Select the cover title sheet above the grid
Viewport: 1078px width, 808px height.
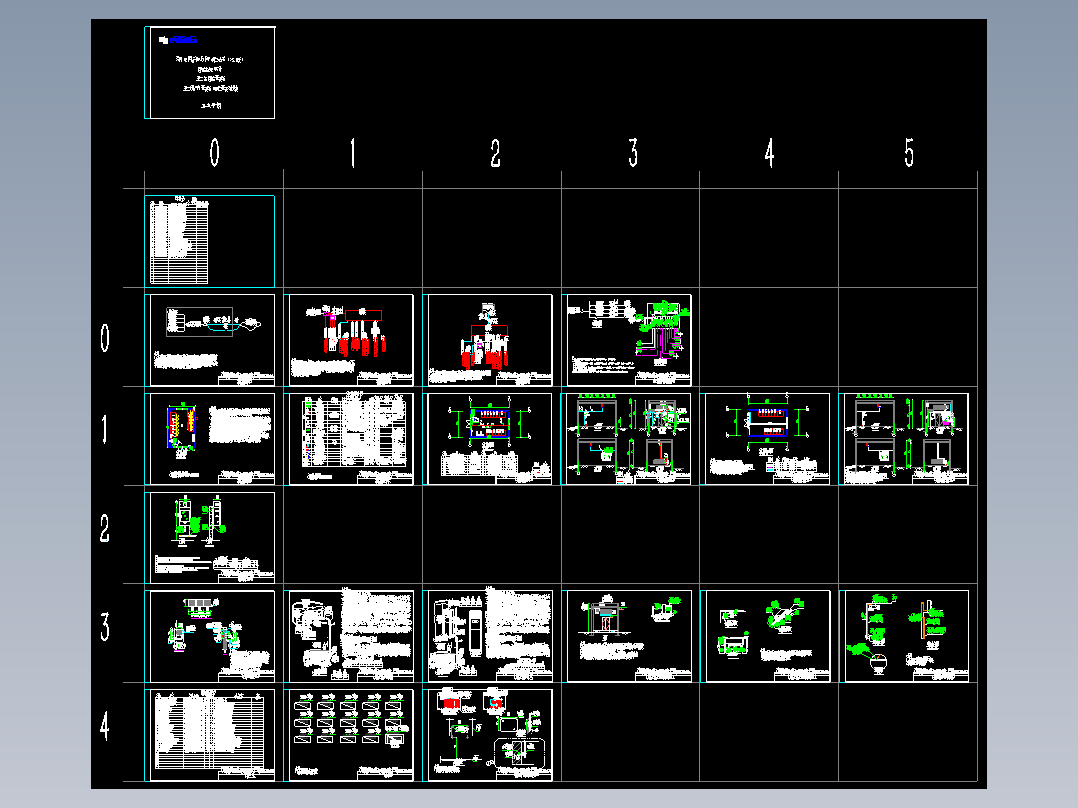[x=210, y=73]
